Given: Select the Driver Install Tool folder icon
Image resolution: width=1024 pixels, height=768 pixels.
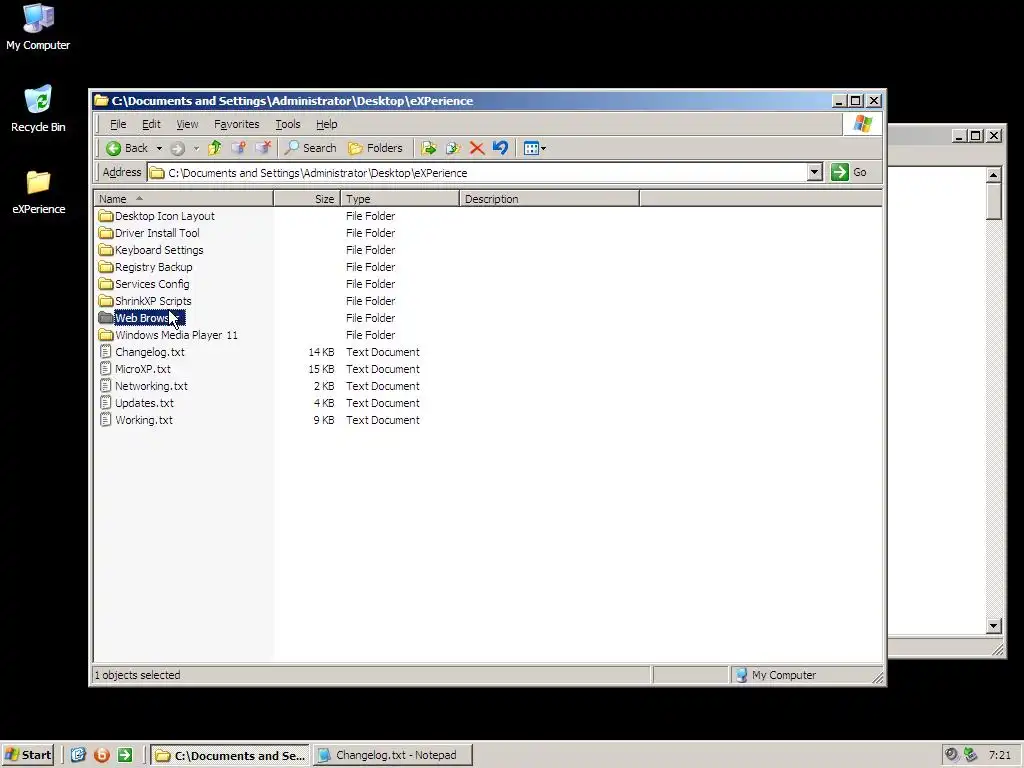Looking at the screenshot, I should [106, 232].
